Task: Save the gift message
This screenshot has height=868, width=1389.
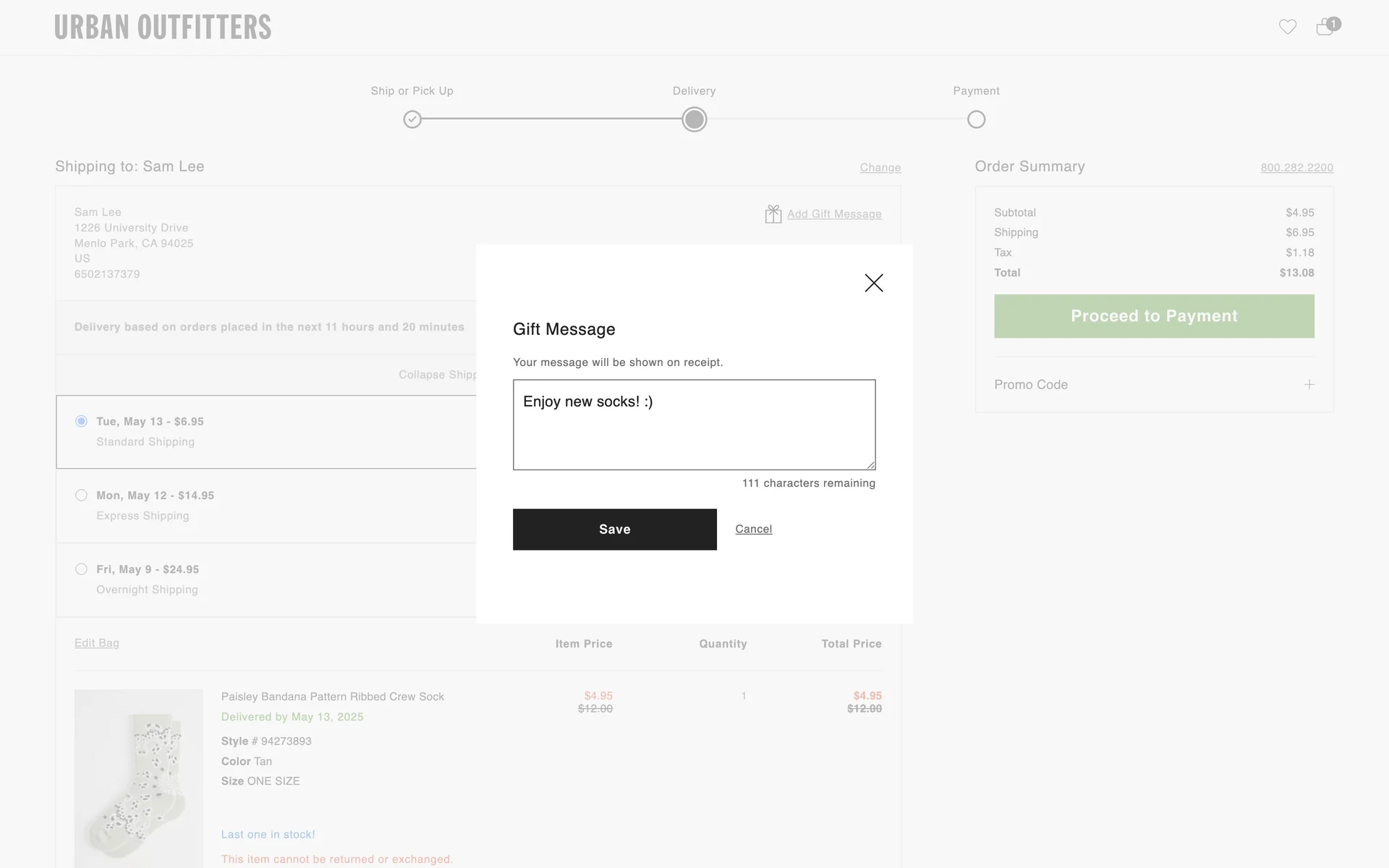Action: coord(614,529)
